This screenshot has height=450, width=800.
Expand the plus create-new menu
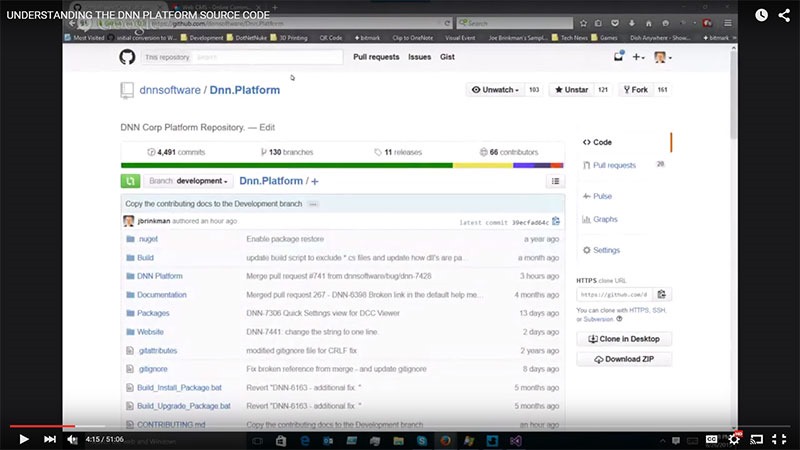638,57
